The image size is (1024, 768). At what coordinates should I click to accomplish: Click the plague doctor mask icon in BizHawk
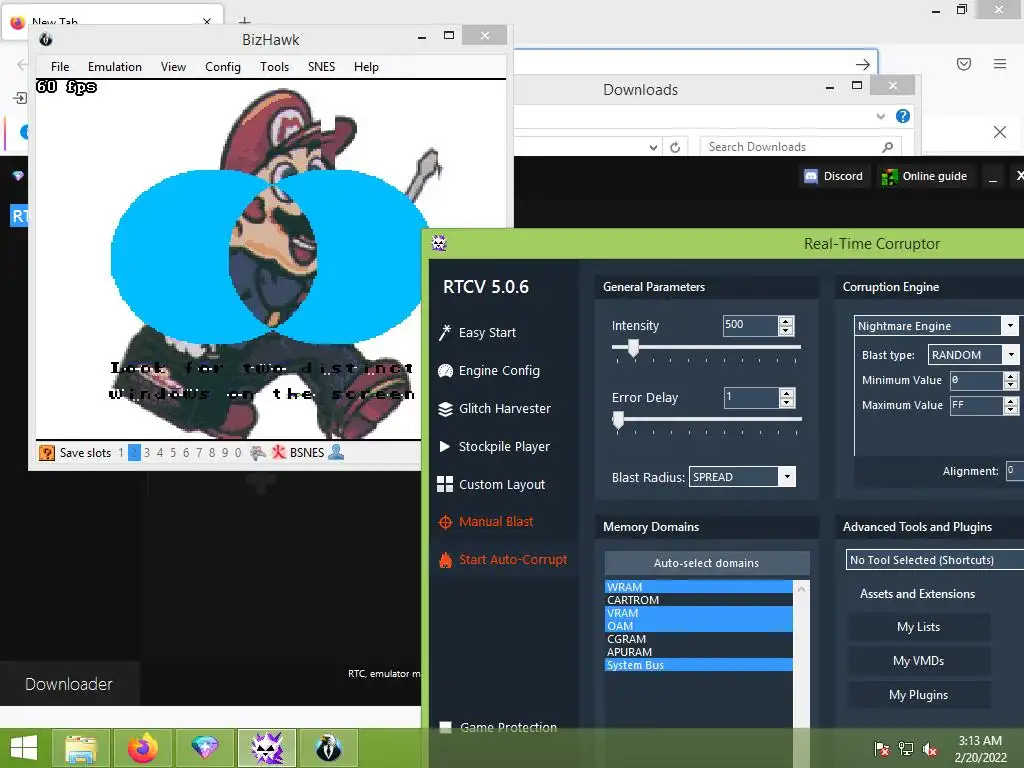[258, 453]
